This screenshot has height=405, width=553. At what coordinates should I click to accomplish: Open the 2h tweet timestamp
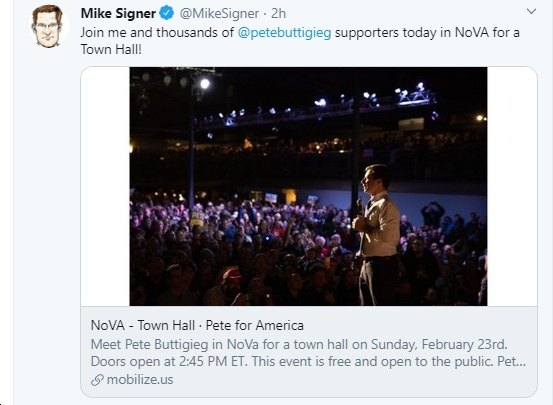[x=278, y=13]
